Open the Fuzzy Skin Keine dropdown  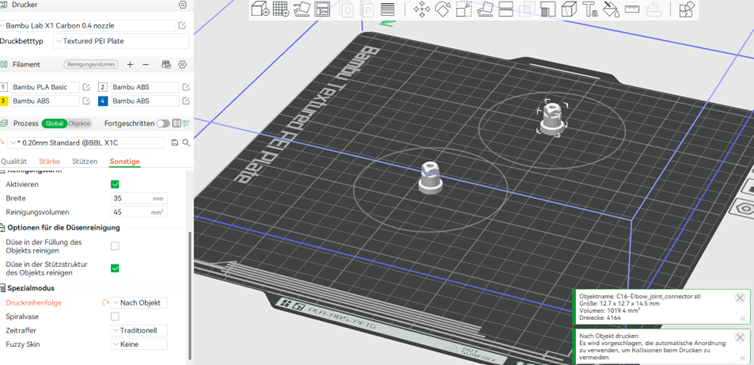(x=139, y=344)
